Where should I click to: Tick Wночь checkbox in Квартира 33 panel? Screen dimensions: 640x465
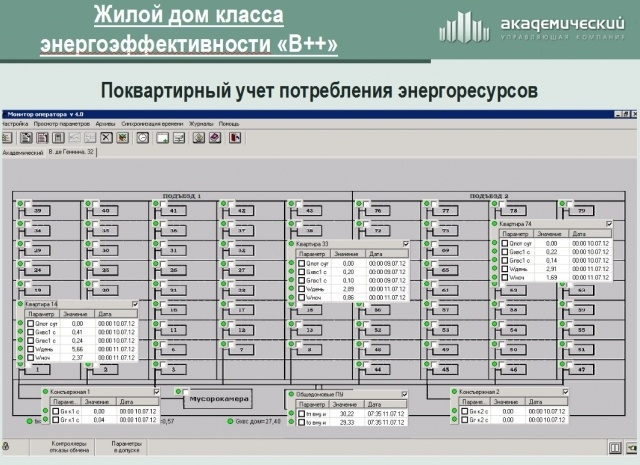[x=302, y=298]
